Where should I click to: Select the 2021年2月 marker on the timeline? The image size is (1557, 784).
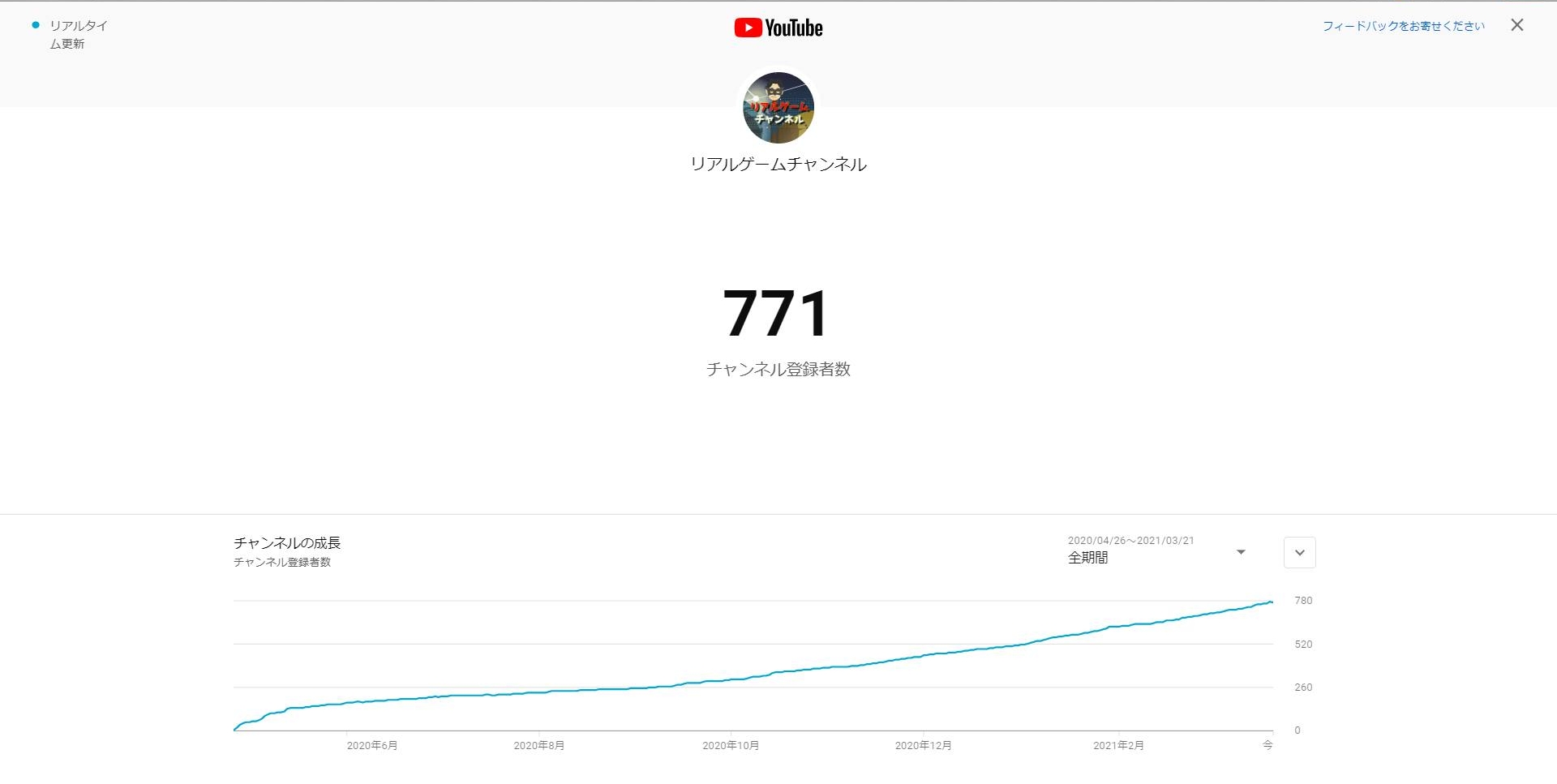pyautogui.click(x=1118, y=745)
